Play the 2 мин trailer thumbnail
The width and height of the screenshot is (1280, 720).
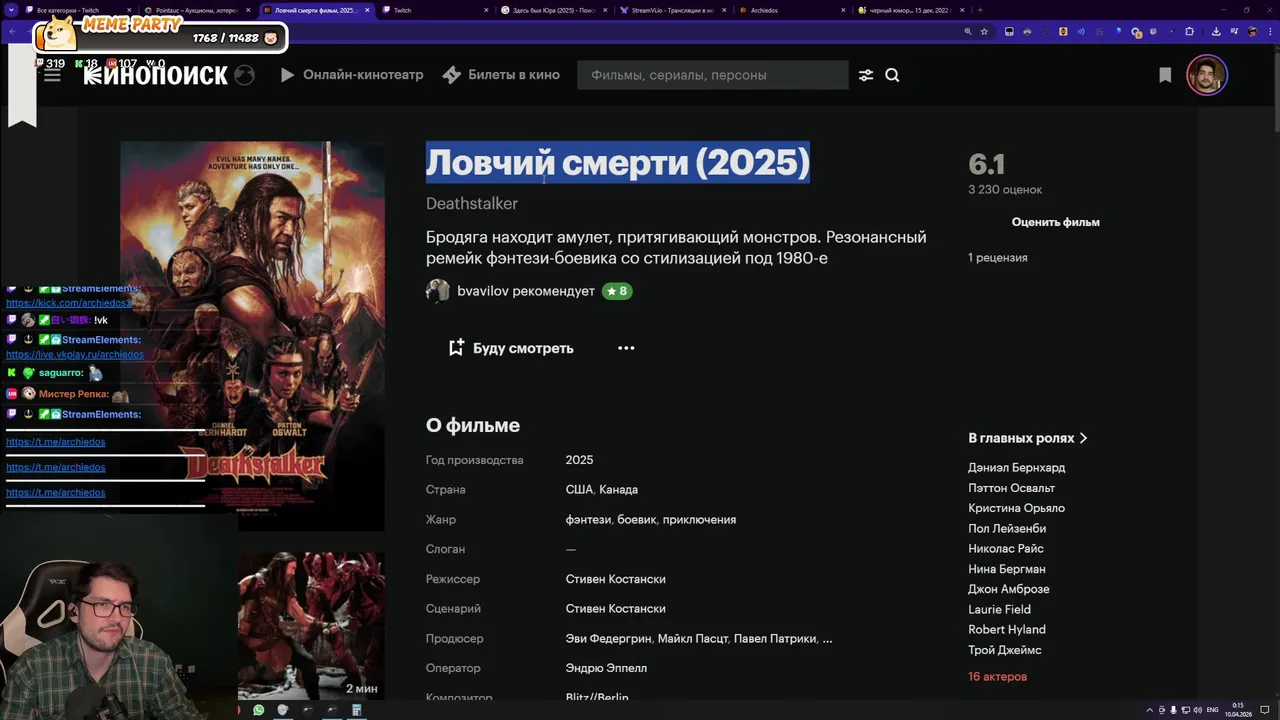(311, 626)
